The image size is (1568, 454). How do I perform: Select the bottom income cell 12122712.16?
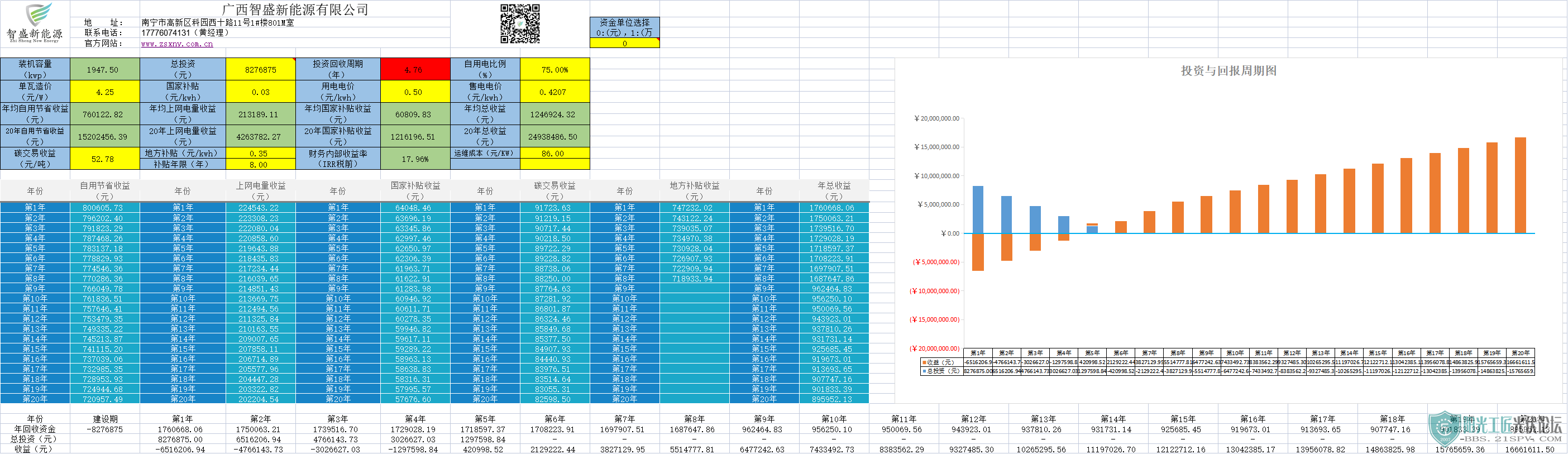pyautogui.click(x=1183, y=449)
